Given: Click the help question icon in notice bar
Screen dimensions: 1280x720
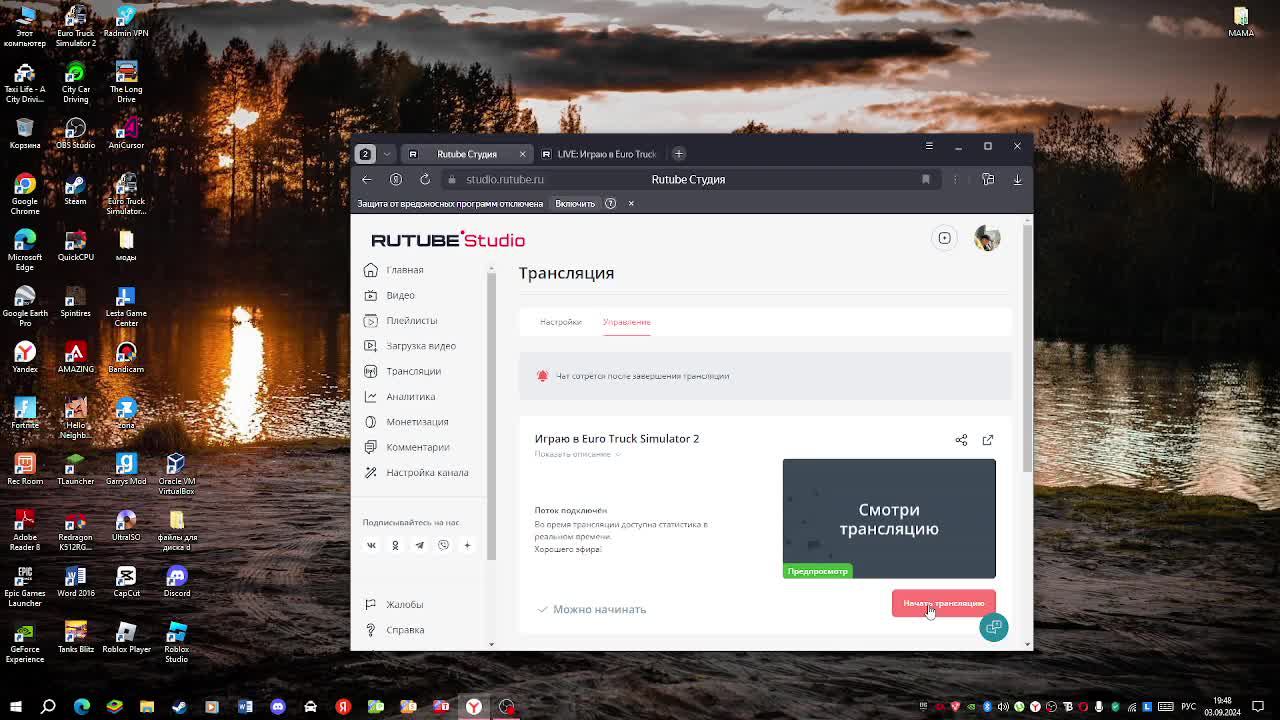Looking at the screenshot, I should click(x=610, y=204).
